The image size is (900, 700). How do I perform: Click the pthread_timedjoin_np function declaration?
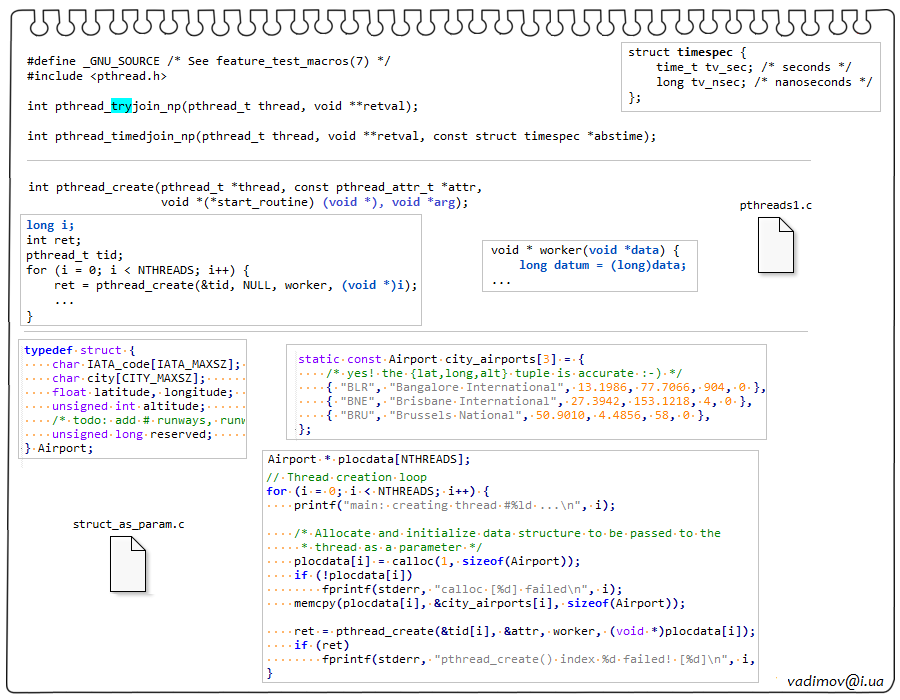(x=341, y=136)
